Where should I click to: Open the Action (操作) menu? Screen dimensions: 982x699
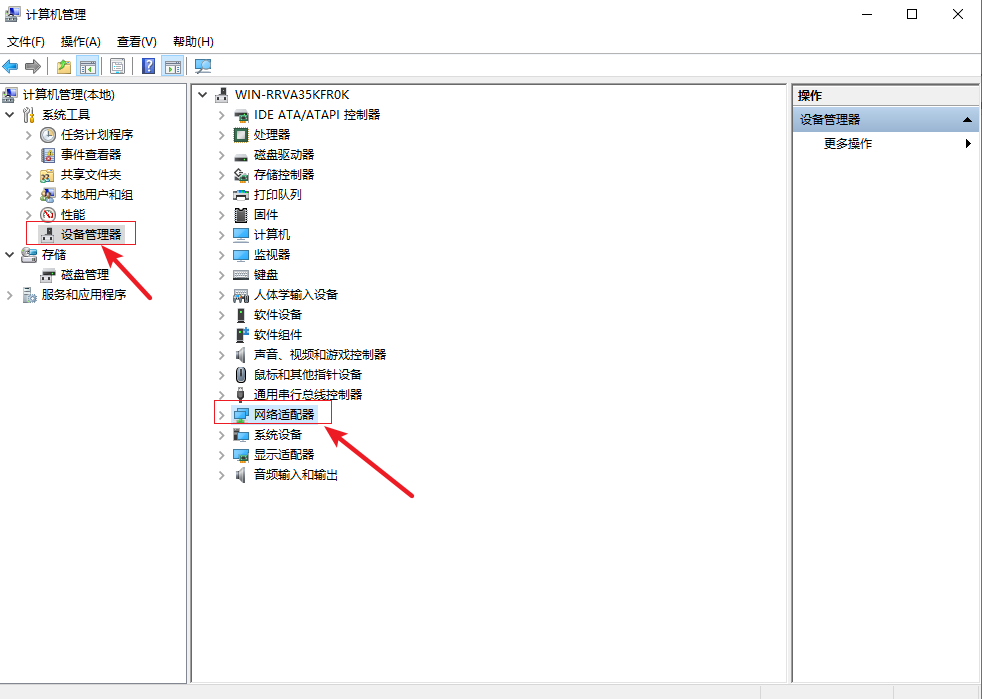coord(80,42)
